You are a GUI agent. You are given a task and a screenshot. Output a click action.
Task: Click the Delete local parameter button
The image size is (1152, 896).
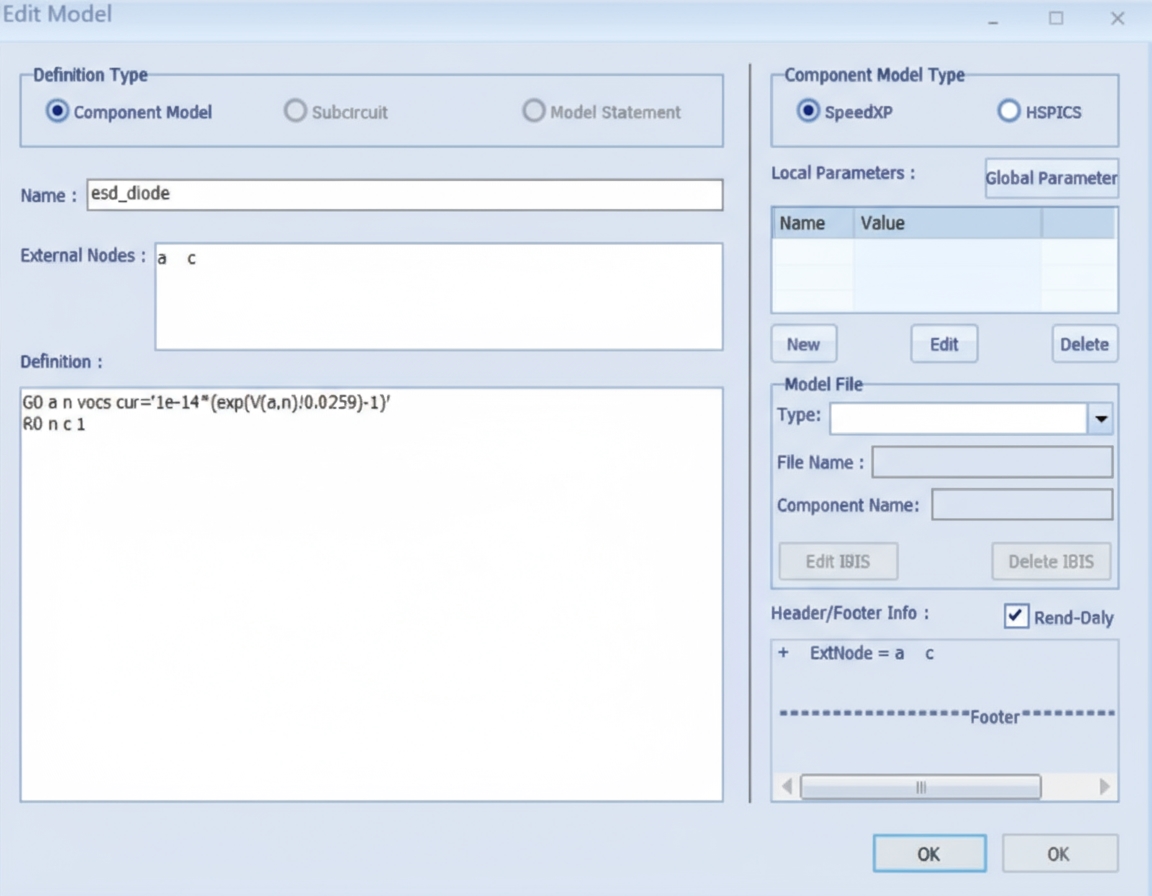1084,344
